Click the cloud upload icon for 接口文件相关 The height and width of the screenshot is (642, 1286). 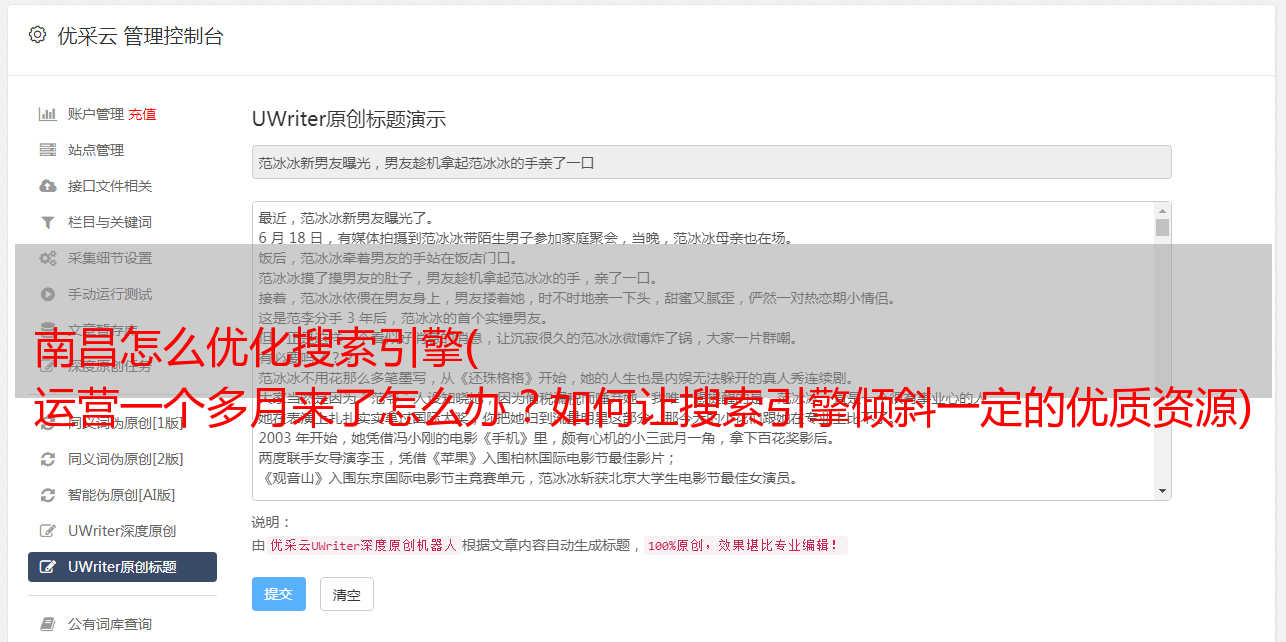coord(47,186)
